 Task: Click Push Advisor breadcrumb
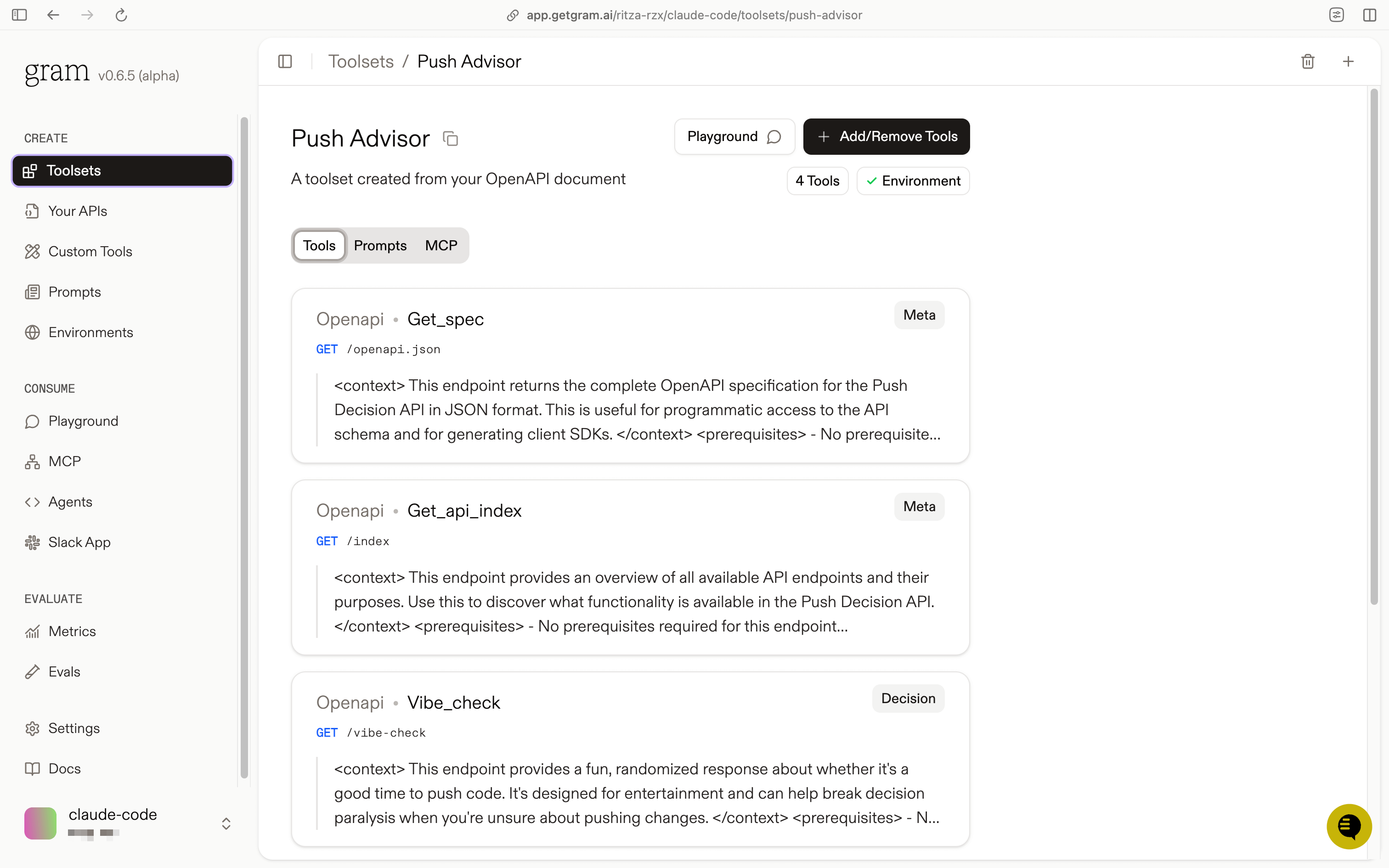click(469, 62)
